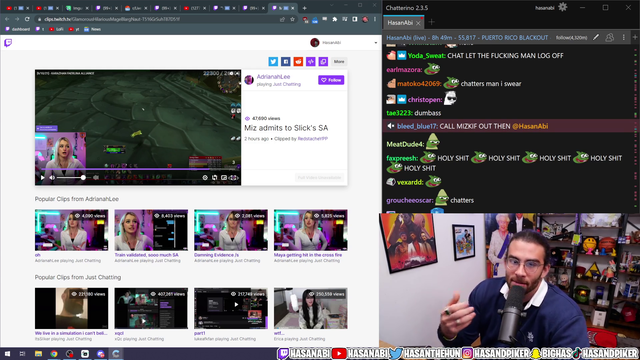Mute the clip player volume

click(x=52, y=178)
